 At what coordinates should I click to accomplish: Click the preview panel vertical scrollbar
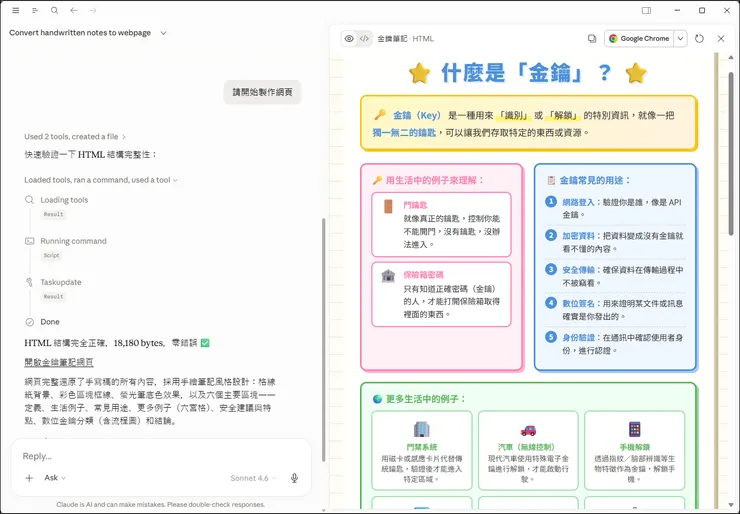click(731, 156)
